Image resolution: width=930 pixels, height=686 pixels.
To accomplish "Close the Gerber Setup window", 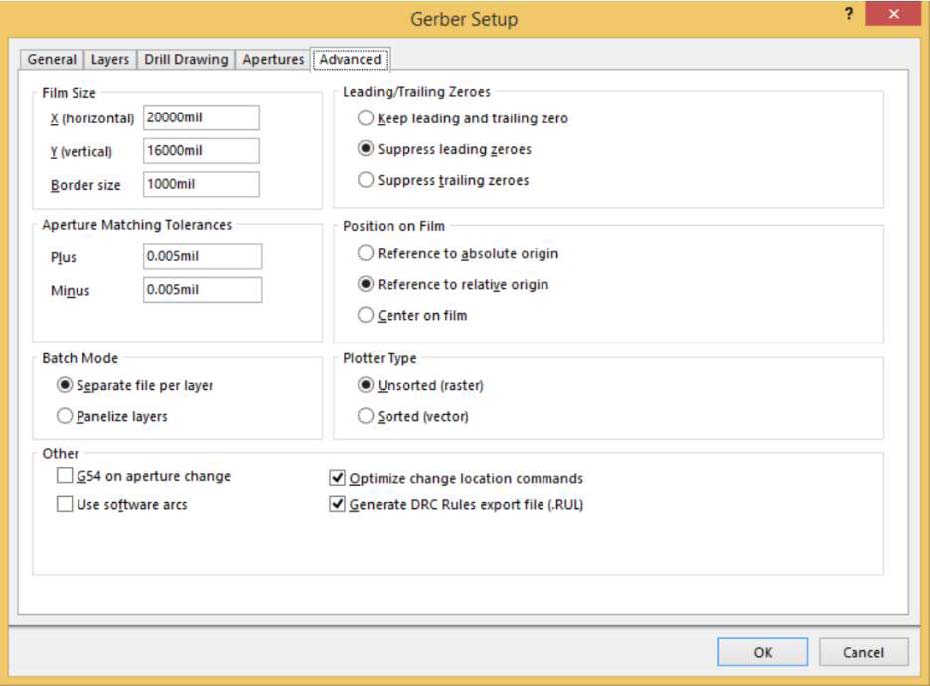I will (893, 14).
